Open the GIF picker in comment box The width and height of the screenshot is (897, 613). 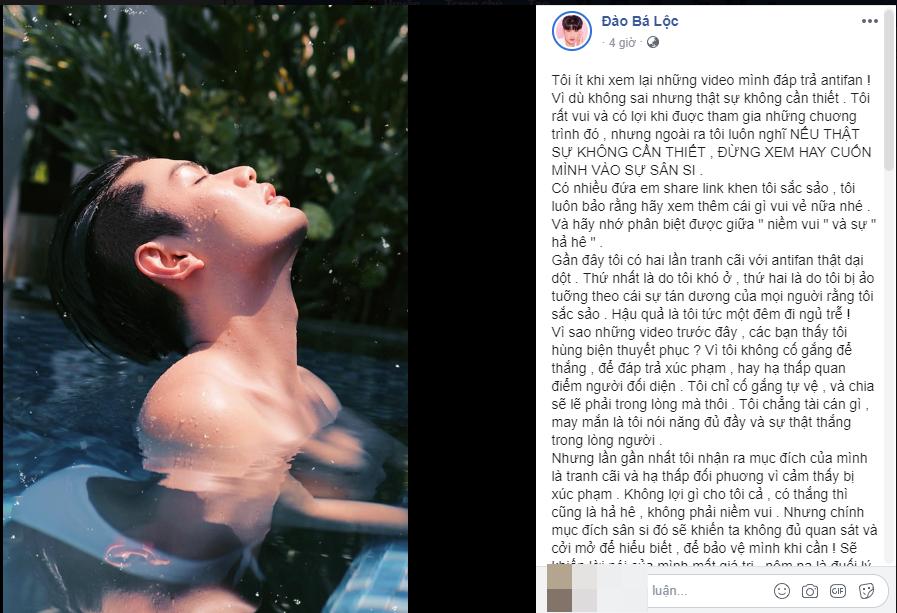click(x=838, y=591)
